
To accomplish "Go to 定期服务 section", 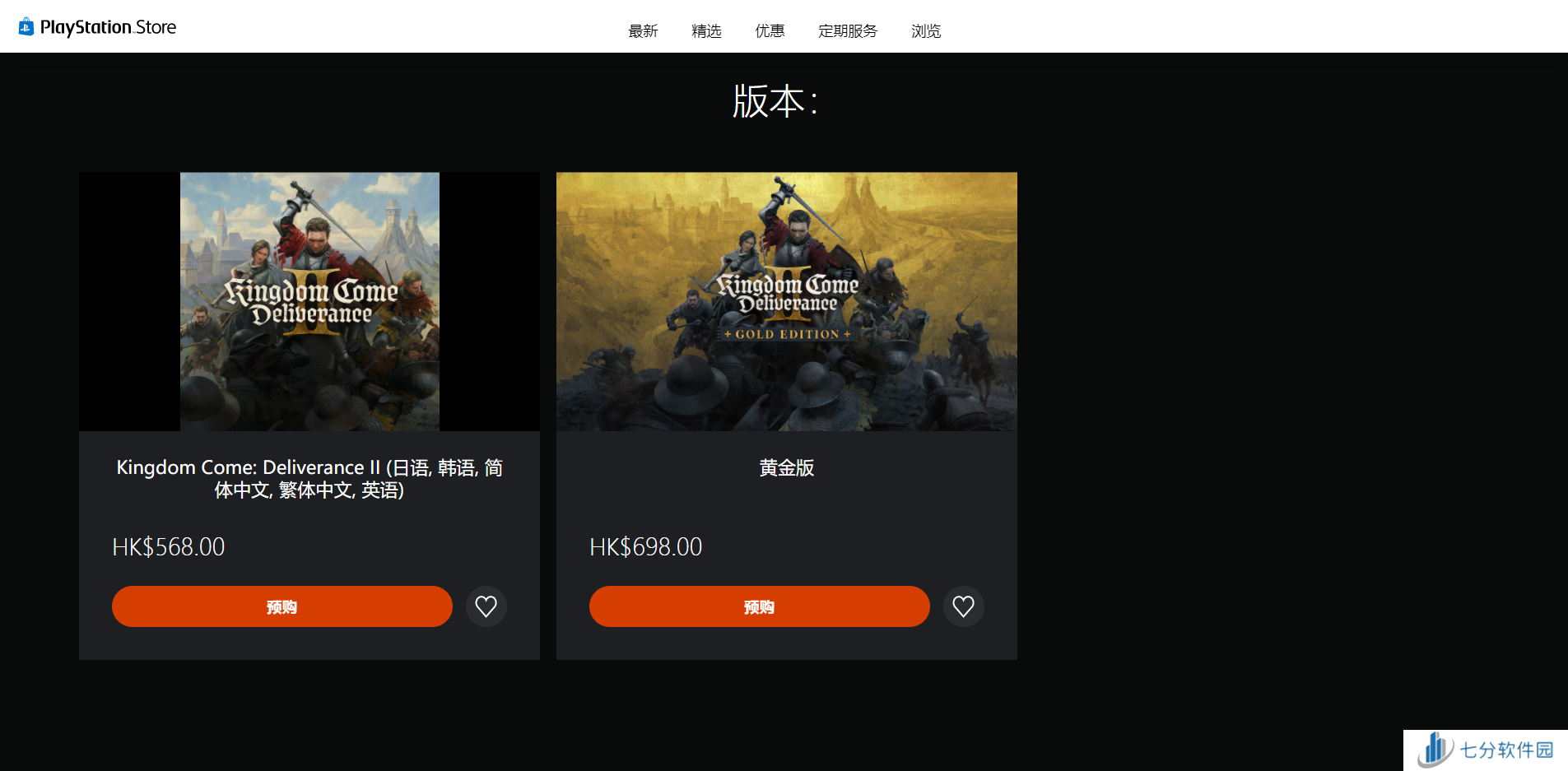I will click(x=848, y=31).
